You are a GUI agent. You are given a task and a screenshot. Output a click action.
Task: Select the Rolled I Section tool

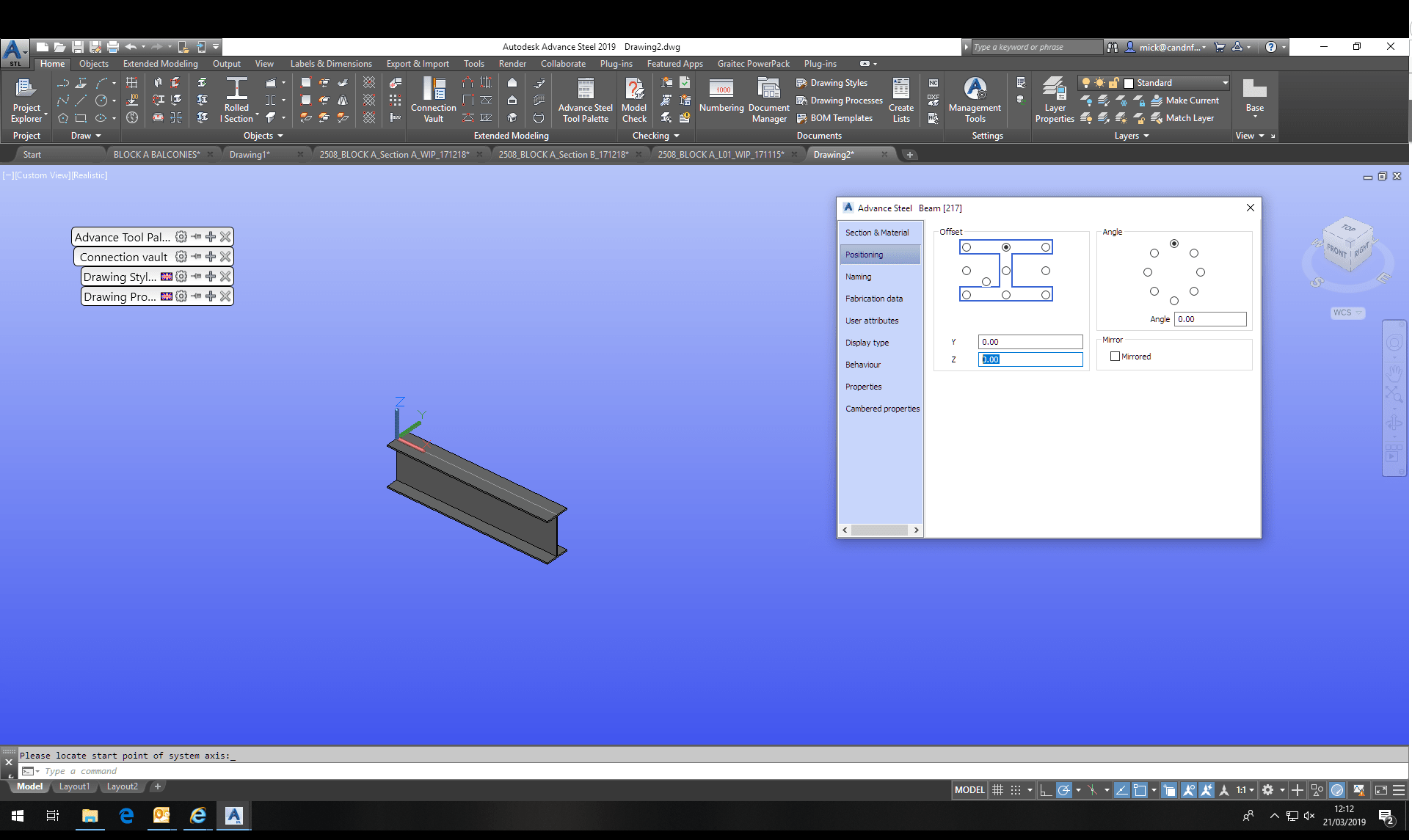coord(236,99)
